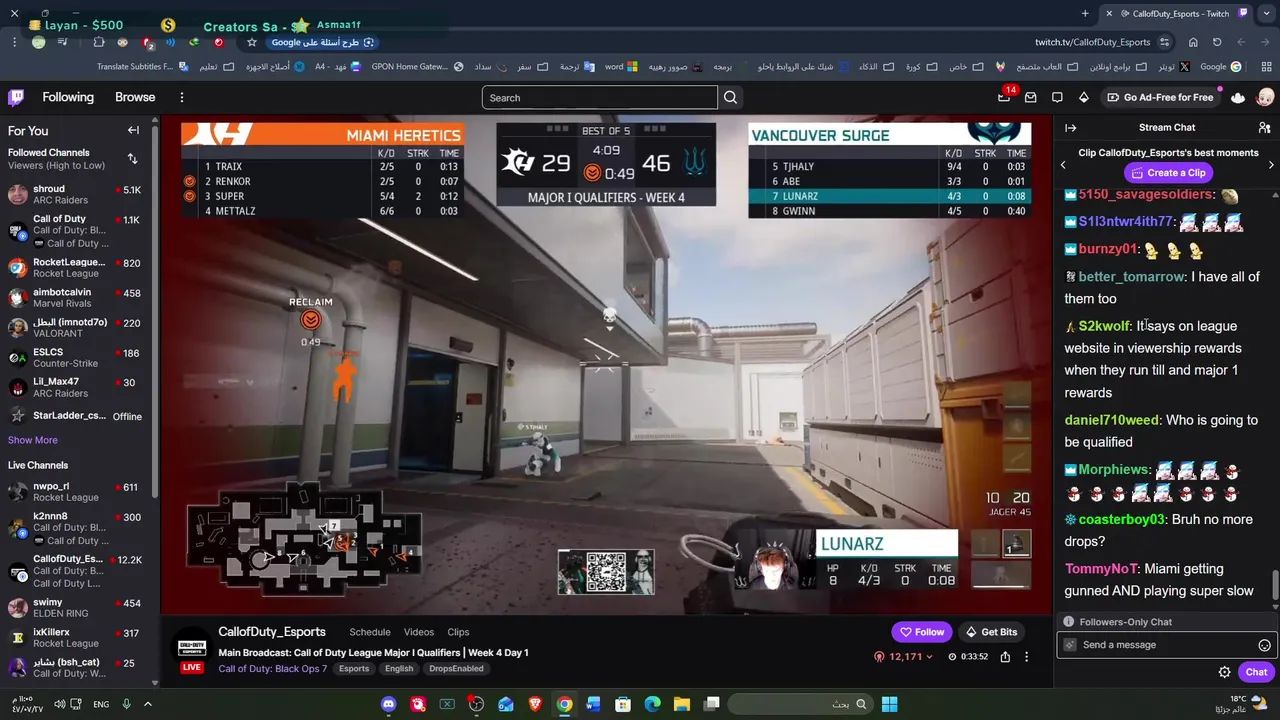Viewport: 1280px width, 720px height.
Task: Open File Explorer from the taskbar
Action: tap(681, 704)
